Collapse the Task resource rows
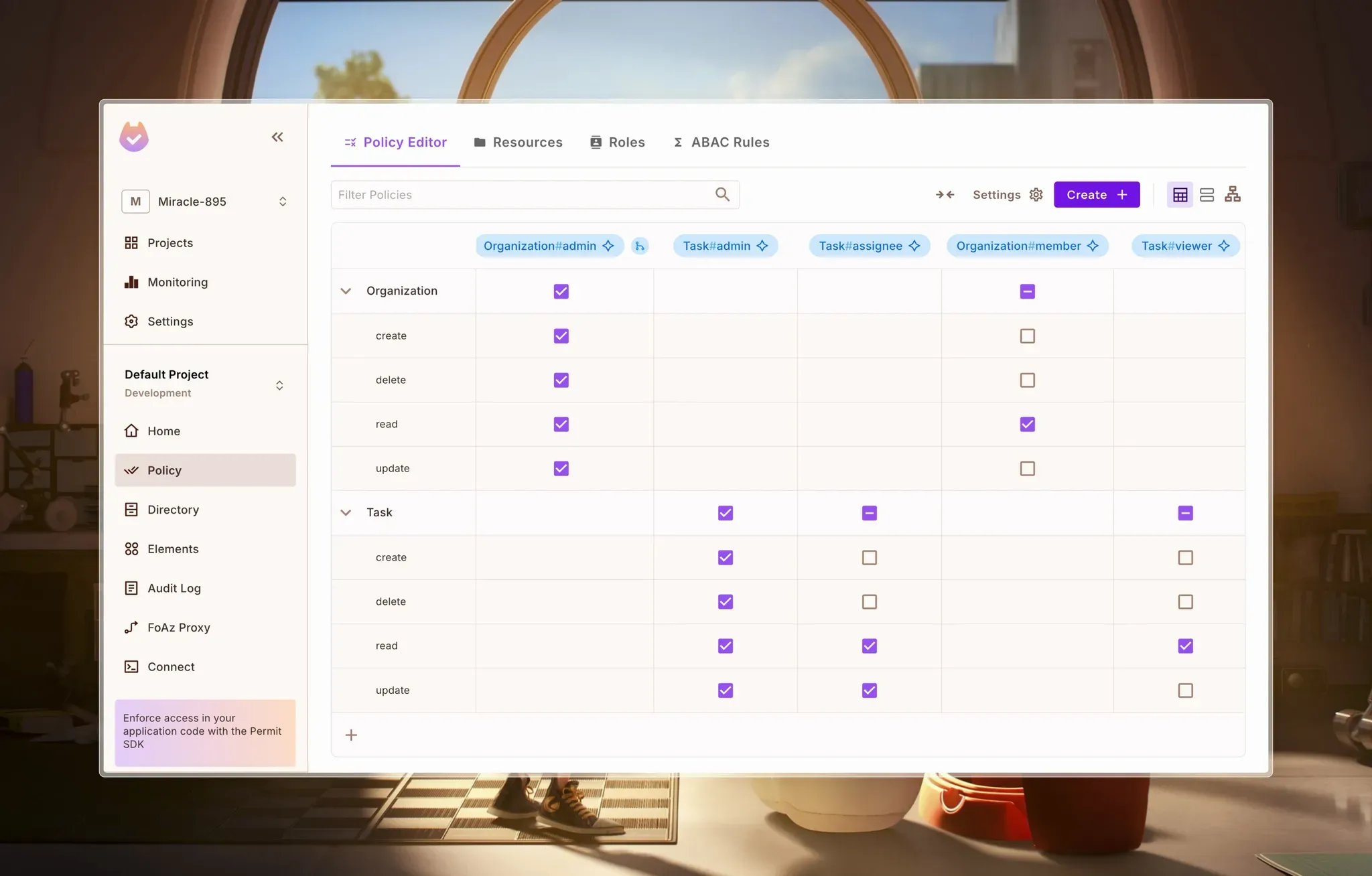1372x876 pixels. [x=346, y=513]
